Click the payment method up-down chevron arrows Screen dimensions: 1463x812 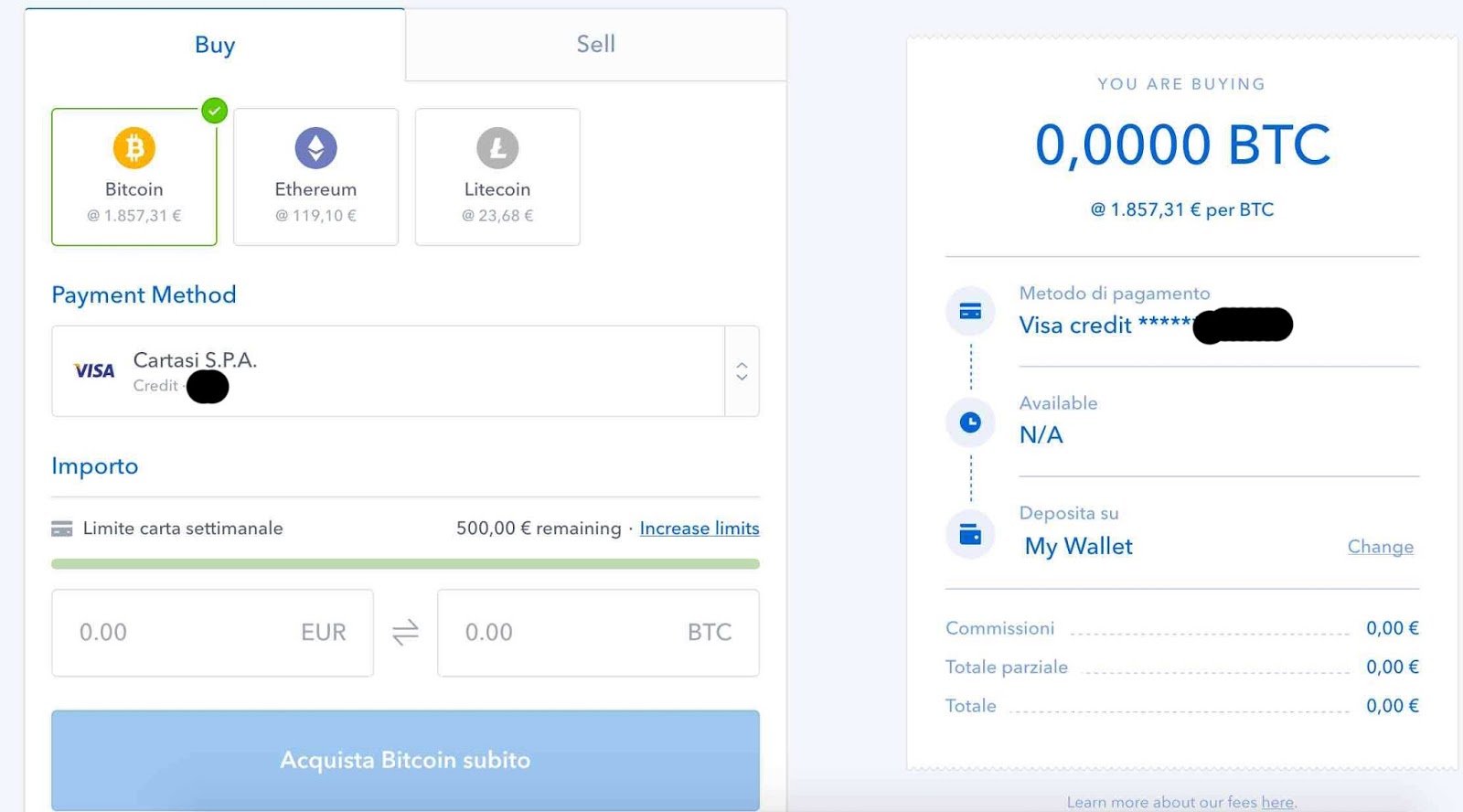pyautogui.click(x=742, y=371)
